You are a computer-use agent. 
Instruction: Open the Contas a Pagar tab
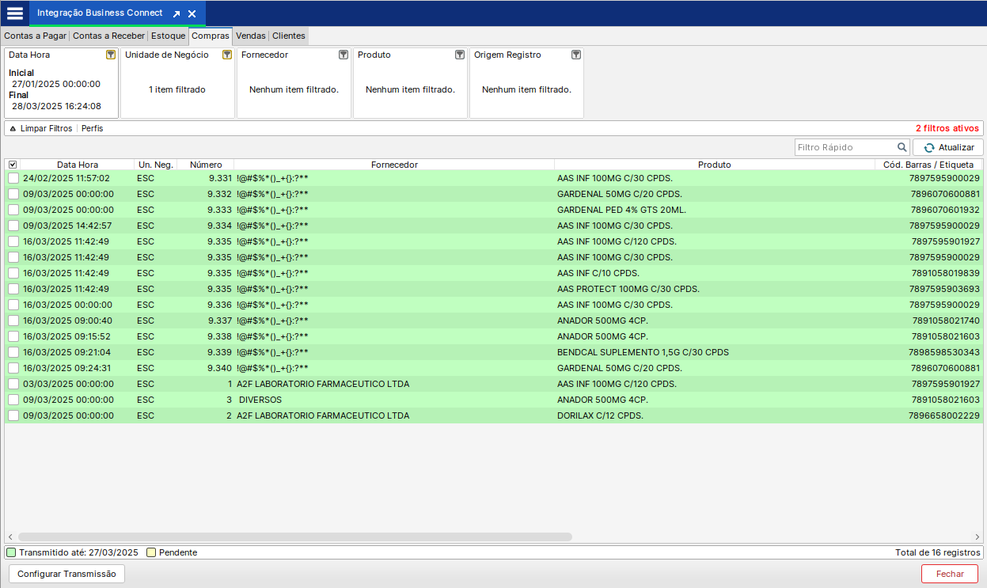35,36
